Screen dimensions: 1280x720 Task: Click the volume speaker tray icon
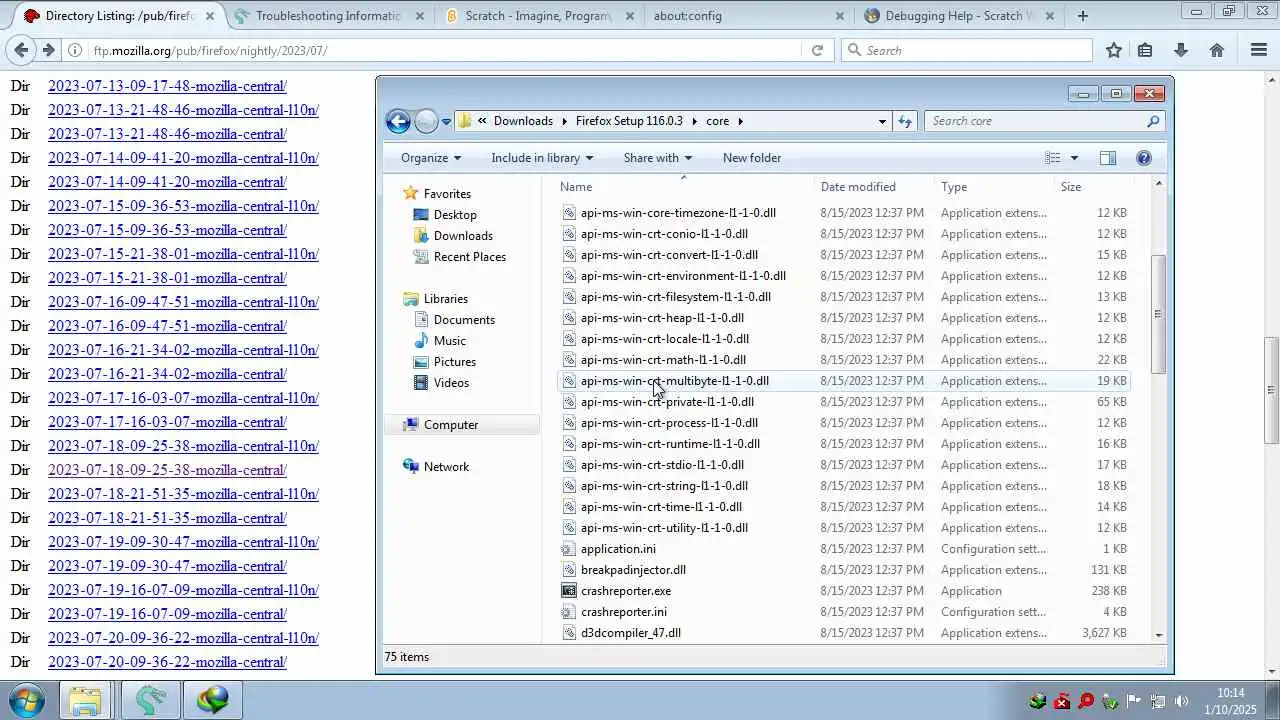pyautogui.click(x=1182, y=701)
